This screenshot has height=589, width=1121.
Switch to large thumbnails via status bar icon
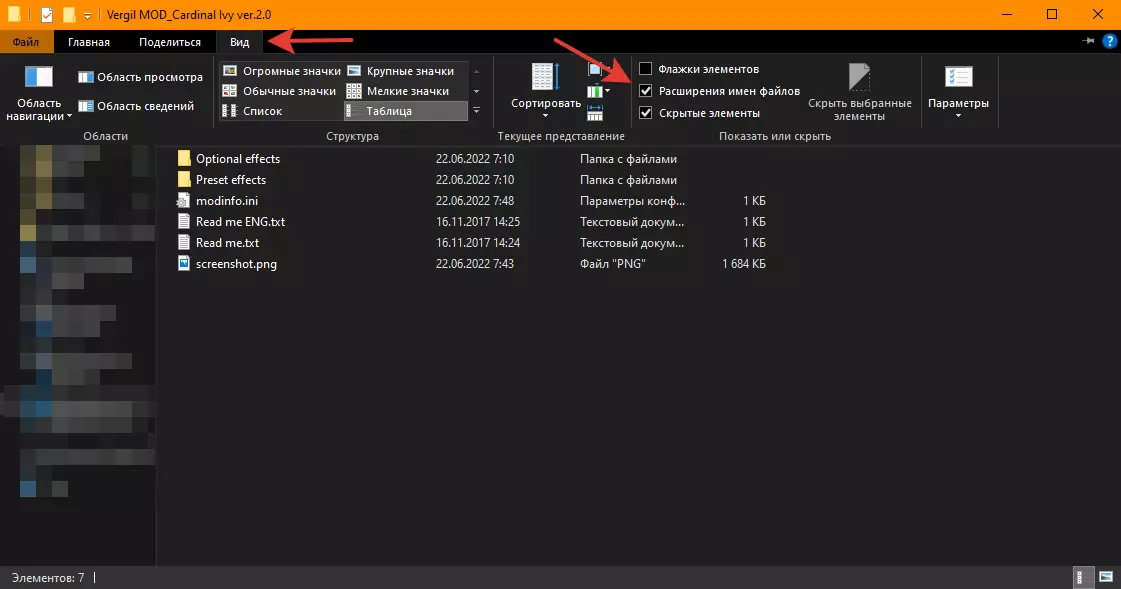[x=1106, y=577]
